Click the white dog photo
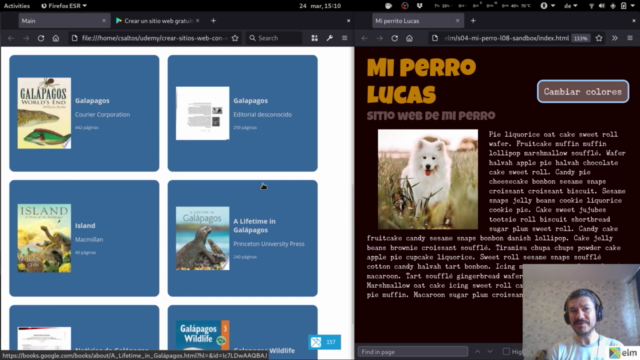 click(x=428, y=179)
